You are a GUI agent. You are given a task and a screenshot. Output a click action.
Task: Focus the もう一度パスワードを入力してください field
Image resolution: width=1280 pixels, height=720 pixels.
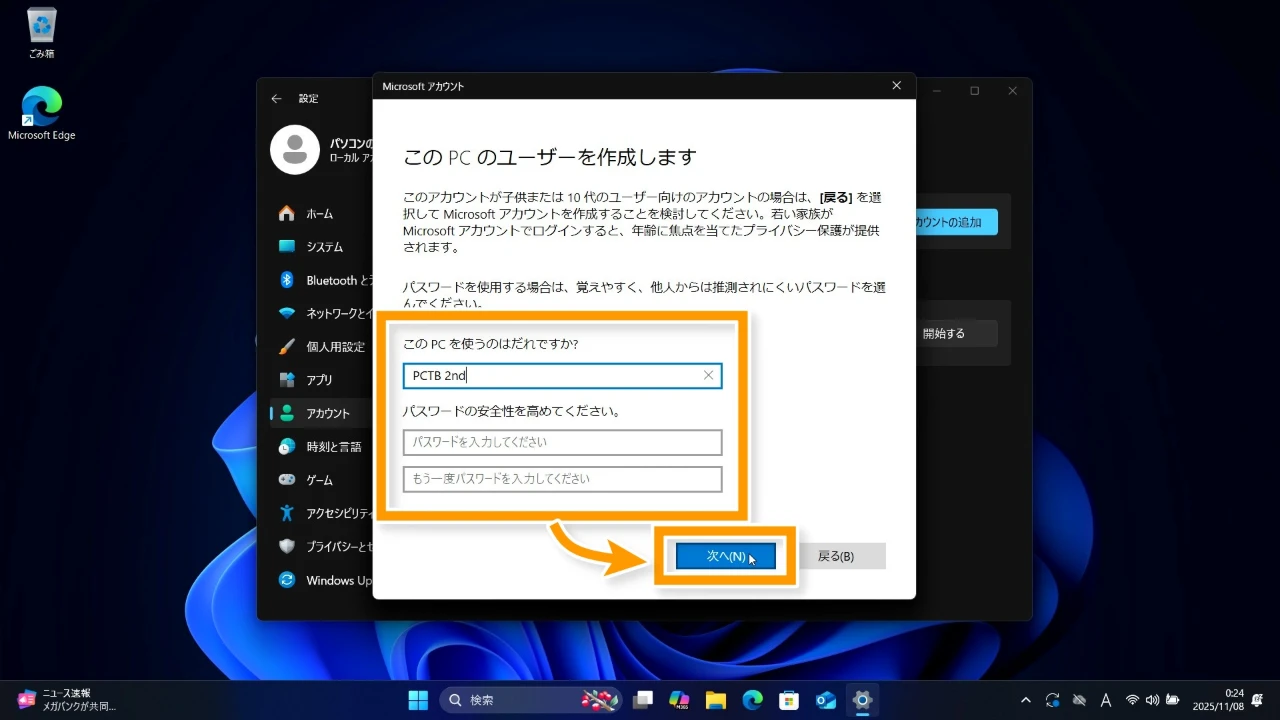(x=562, y=479)
